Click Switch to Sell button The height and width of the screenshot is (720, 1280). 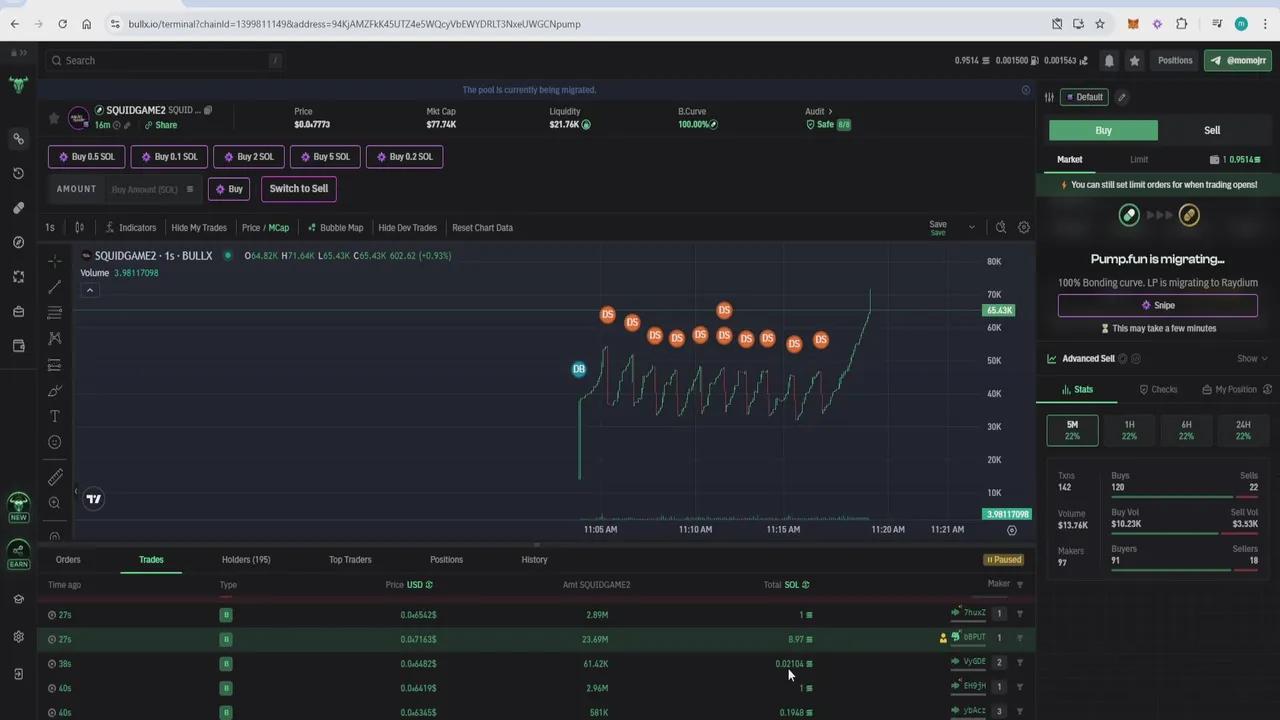[298, 189]
